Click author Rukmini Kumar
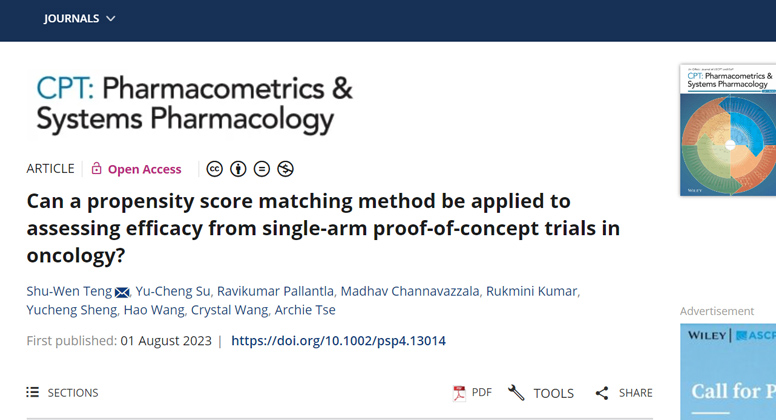Image resolution: width=776 pixels, height=420 pixels. [x=532, y=291]
